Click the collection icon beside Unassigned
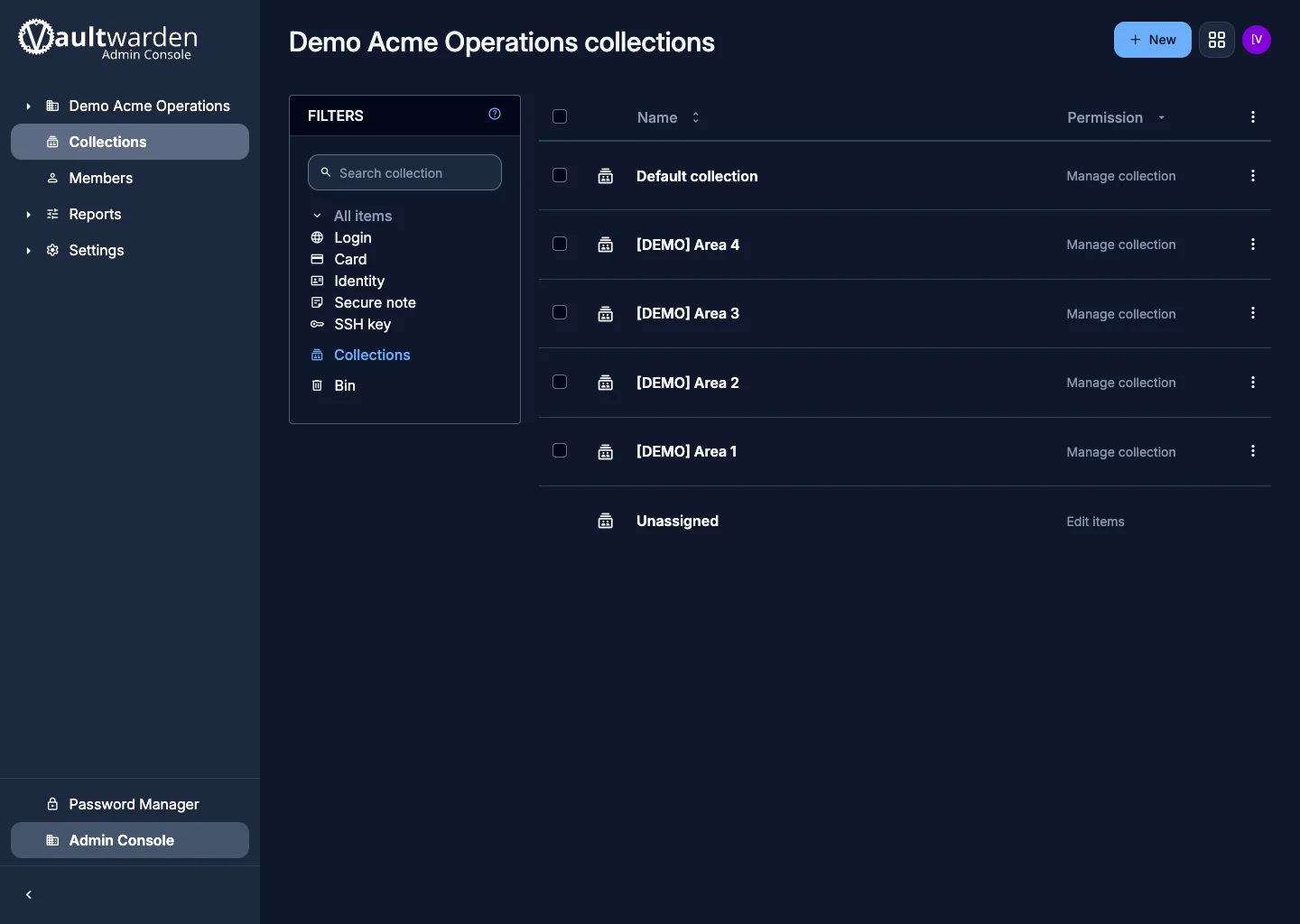The image size is (1300, 924). [x=606, y=522]
